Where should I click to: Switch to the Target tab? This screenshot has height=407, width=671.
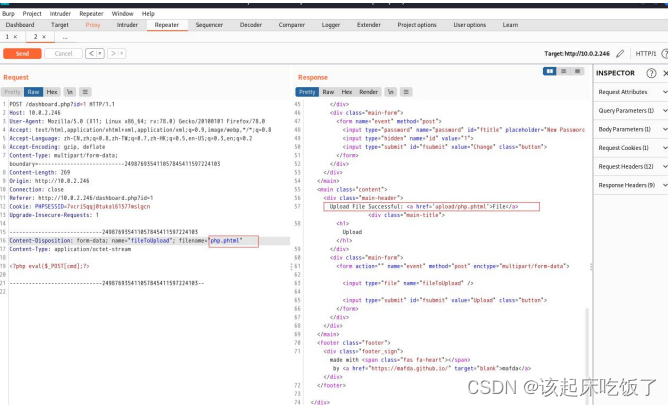[60, 25]
